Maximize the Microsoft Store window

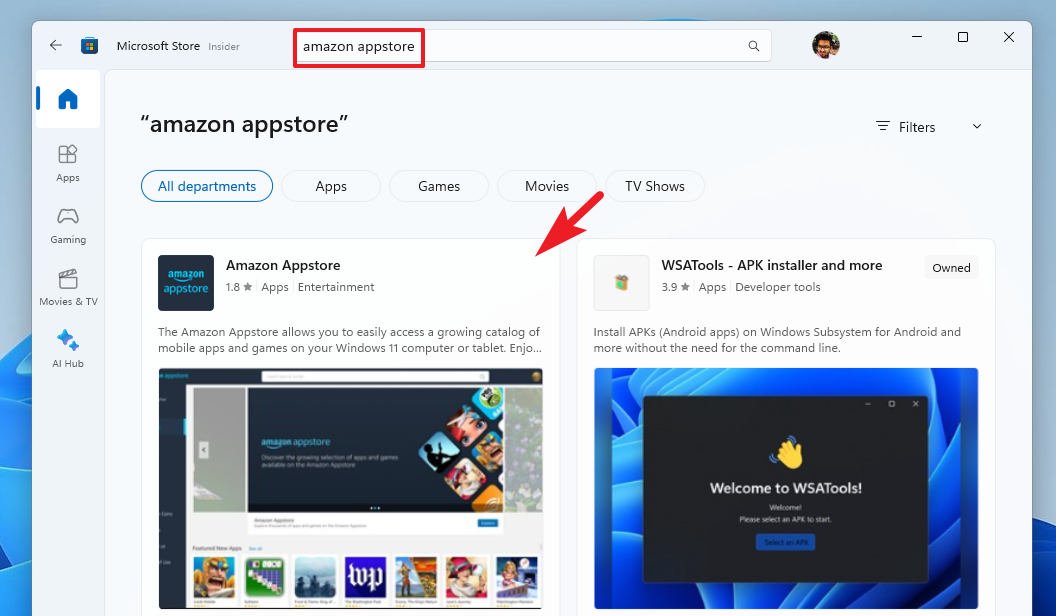tap(963, 37)
